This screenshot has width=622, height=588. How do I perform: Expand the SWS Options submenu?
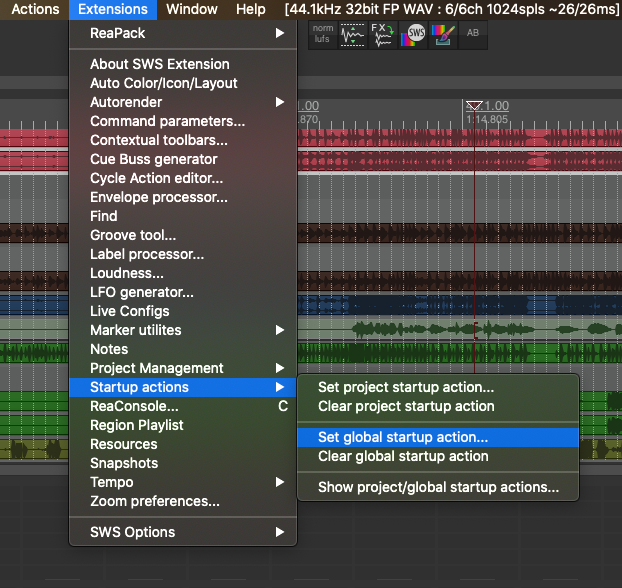pyautogui.click(x=183, y=532)
